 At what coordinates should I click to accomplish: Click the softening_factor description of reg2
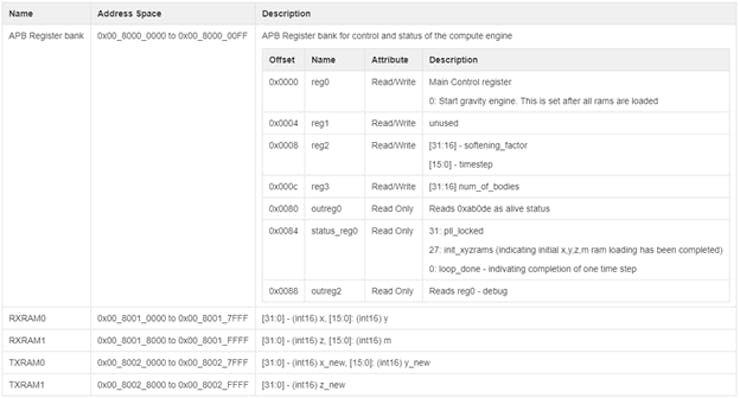click(478, 145)
